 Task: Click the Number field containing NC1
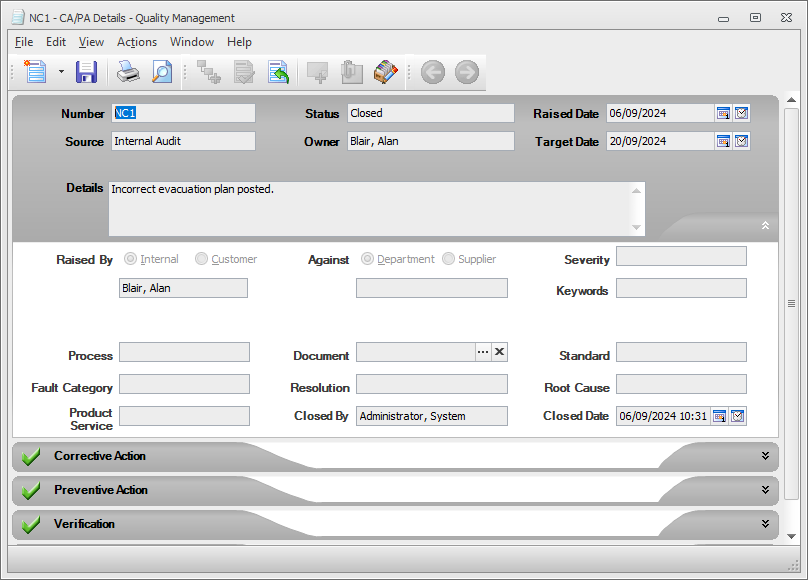point(183,113)
